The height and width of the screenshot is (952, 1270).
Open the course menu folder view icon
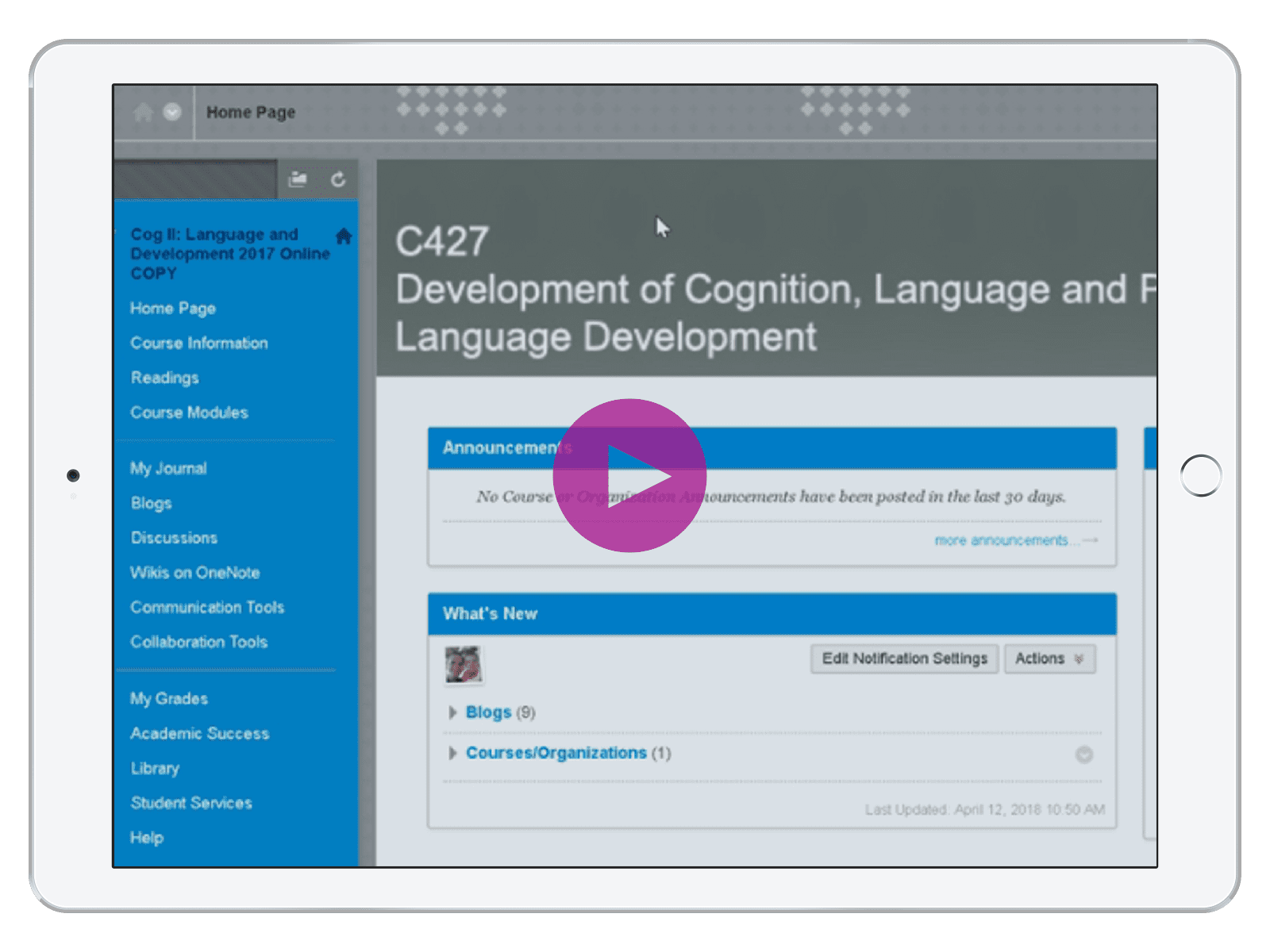pyautogui.click(x=298, y=179)
